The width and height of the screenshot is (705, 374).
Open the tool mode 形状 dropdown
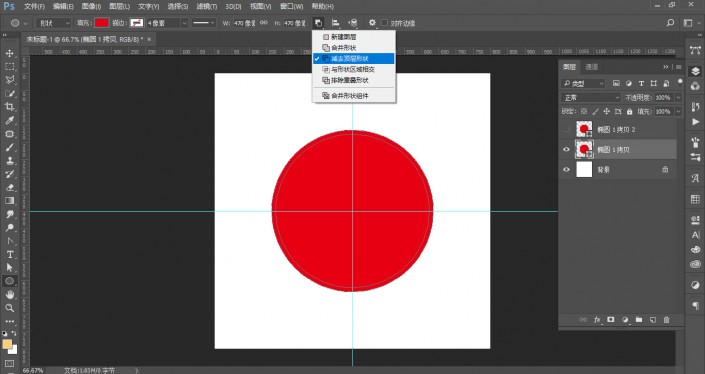pyautogui.click(x=54, y=23)
